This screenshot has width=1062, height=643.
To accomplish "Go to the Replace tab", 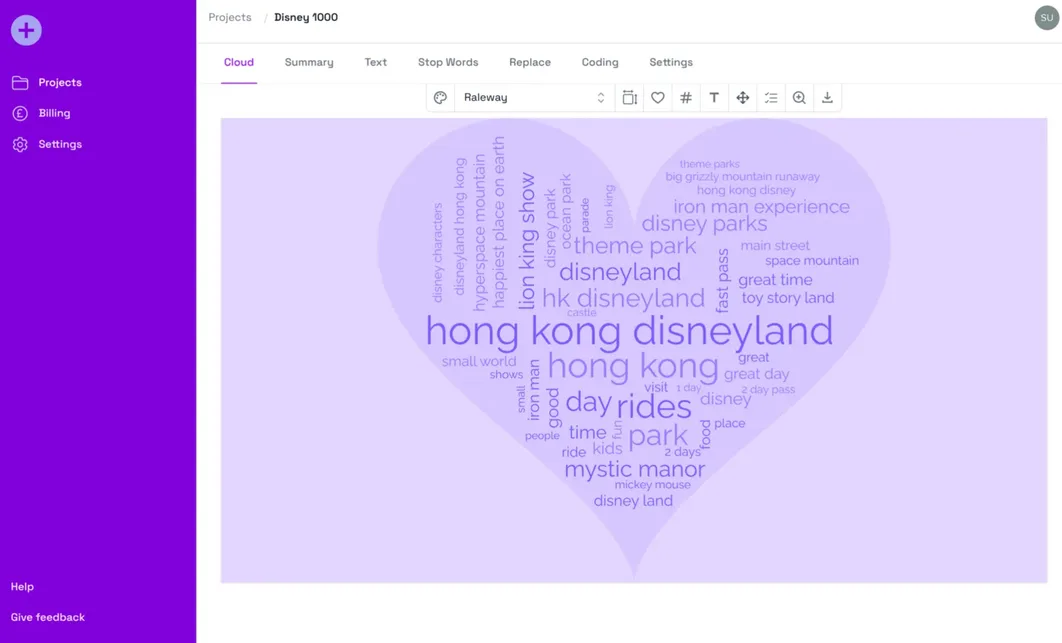I will click(530, 62).
